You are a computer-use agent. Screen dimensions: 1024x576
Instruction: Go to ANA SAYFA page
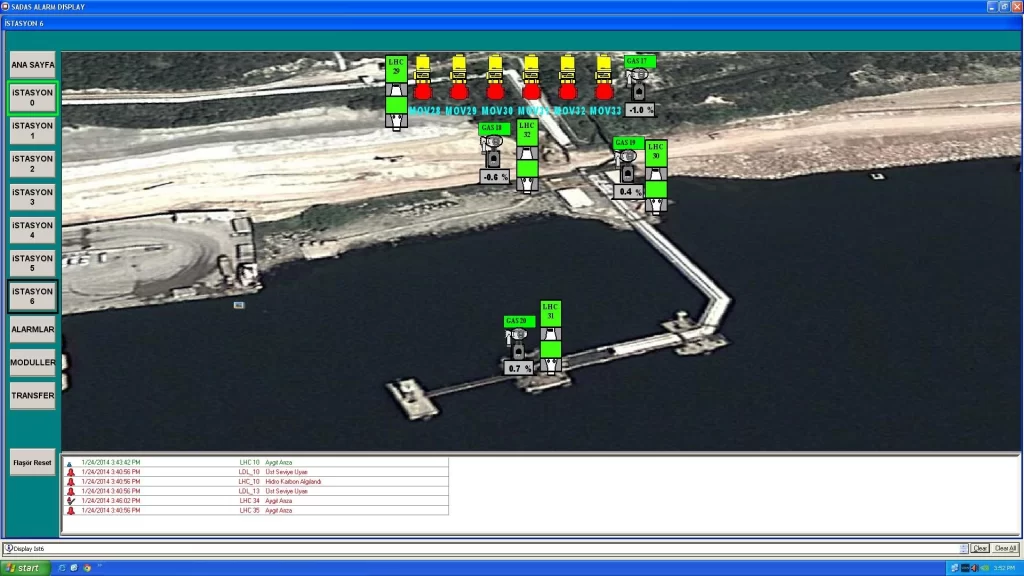point(33,65)
